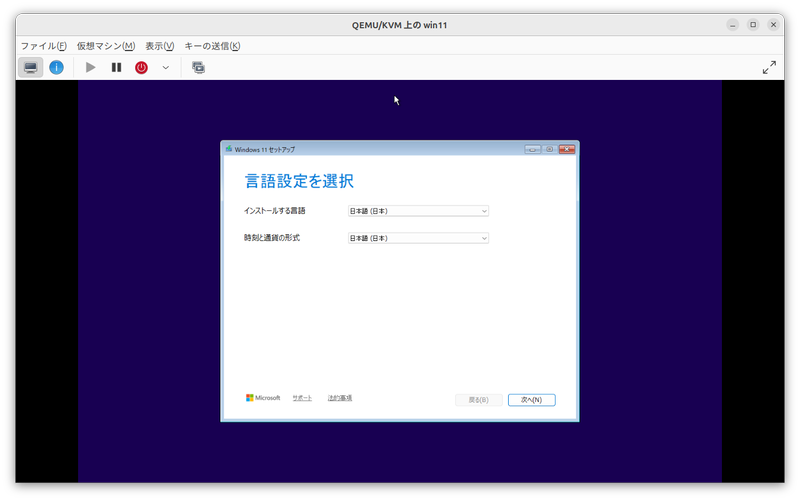Open the 法的事項 link
Viewport: 800px width, 500px height.
(x=340, y=398)
